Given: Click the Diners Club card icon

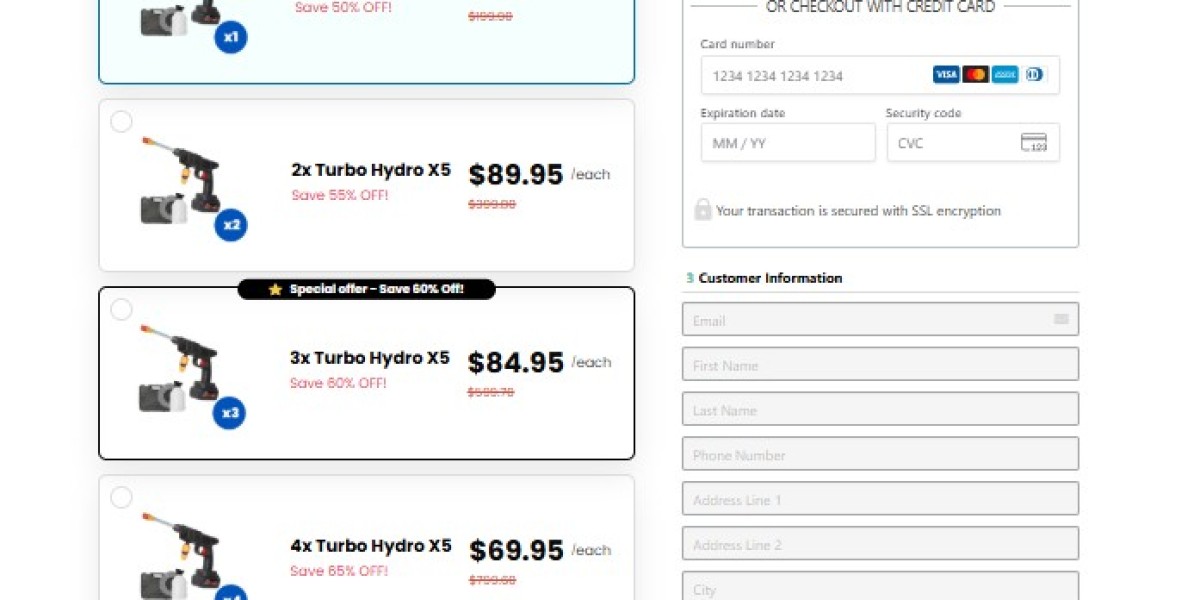Looking at the screenshot, I should coord(1033,74).
